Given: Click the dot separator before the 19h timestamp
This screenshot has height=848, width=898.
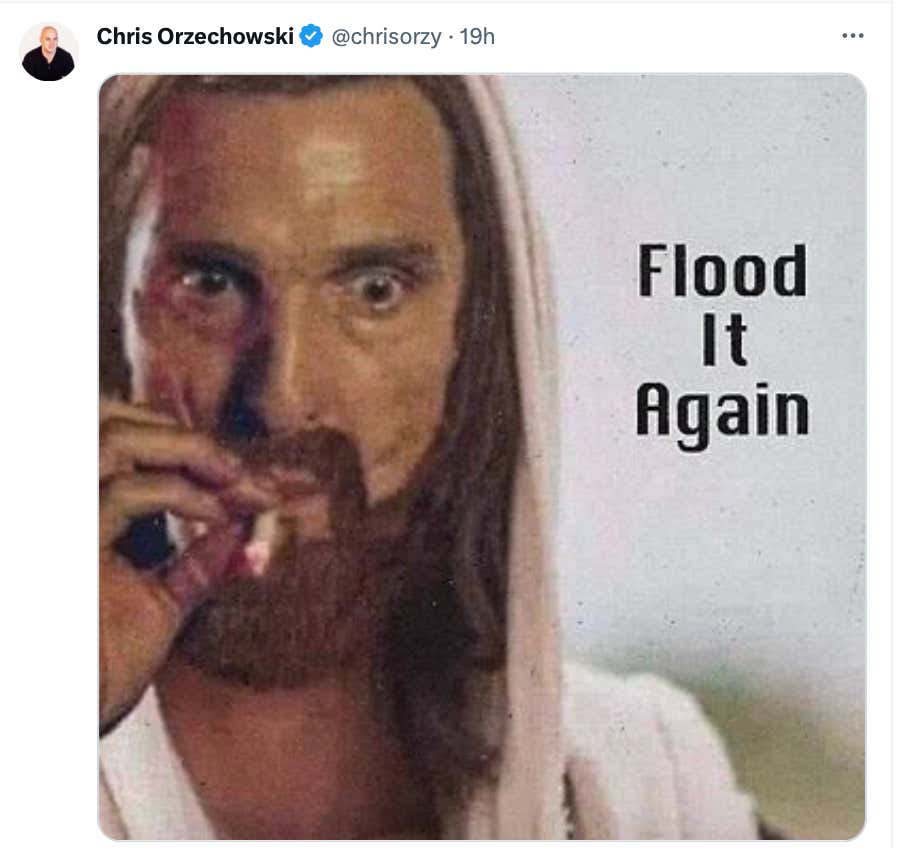Looking at the screenshot, I should click(x=451, y=38).
